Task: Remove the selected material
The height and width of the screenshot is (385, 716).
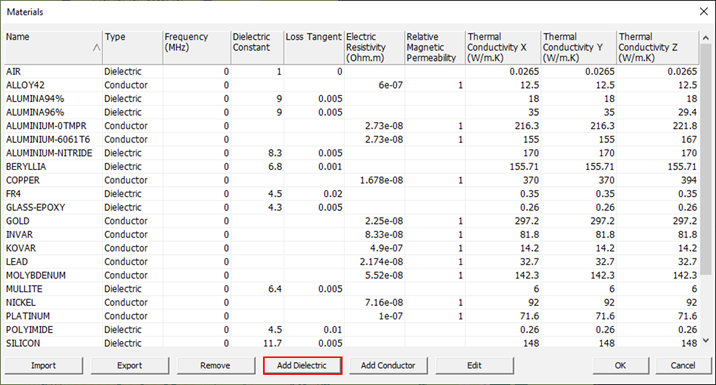Action: point(216,365)
